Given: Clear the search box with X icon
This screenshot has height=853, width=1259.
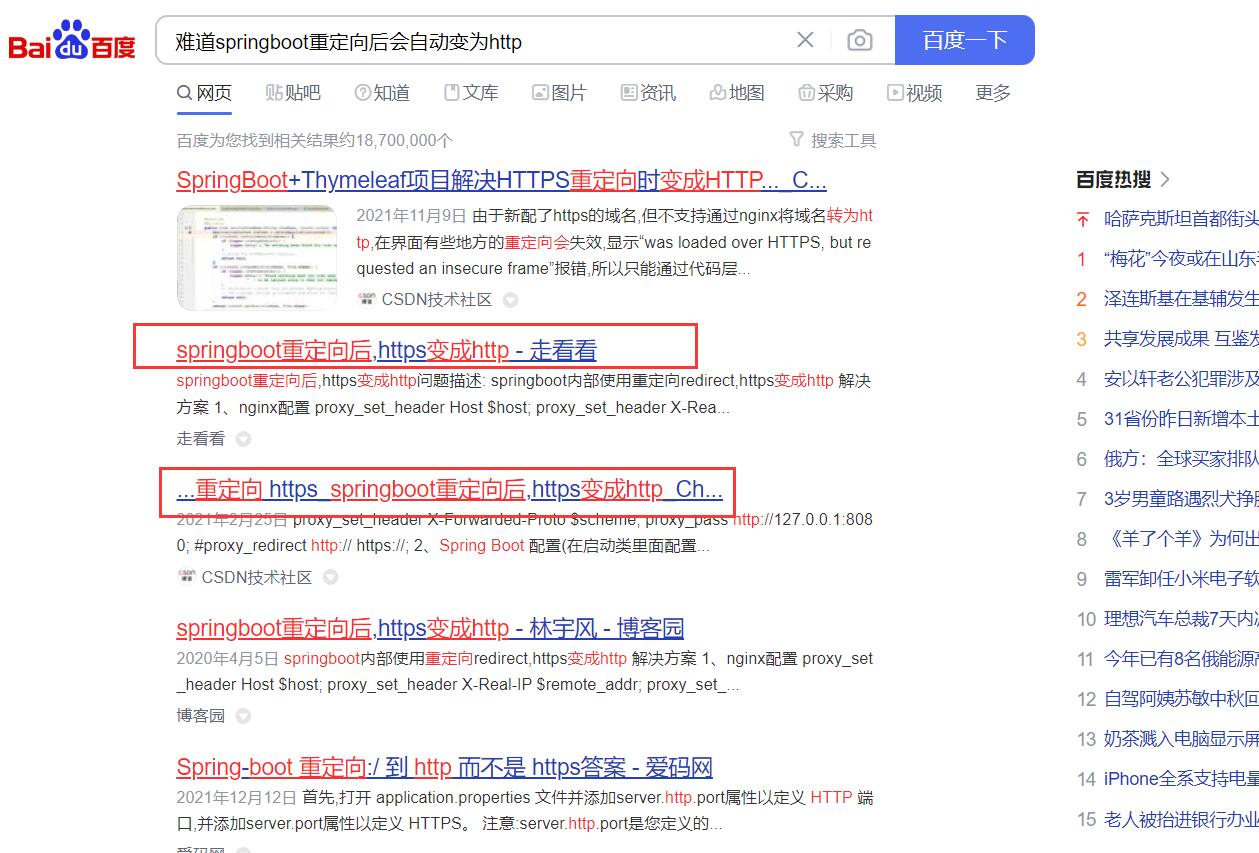Looking at the screenshot, I should [805, 40].
